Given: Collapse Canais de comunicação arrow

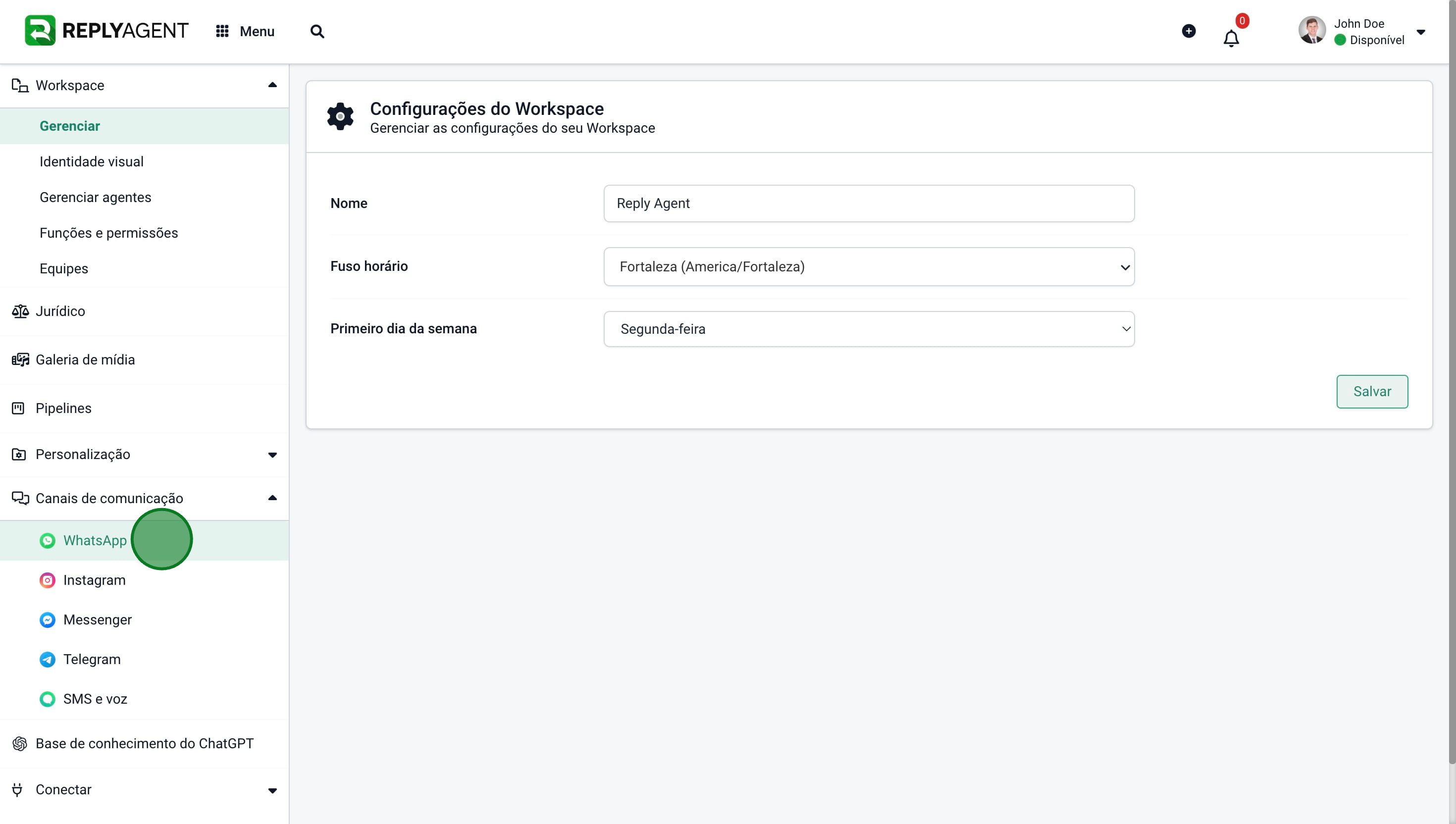Looking at the screenshot, I should [272, 498].
